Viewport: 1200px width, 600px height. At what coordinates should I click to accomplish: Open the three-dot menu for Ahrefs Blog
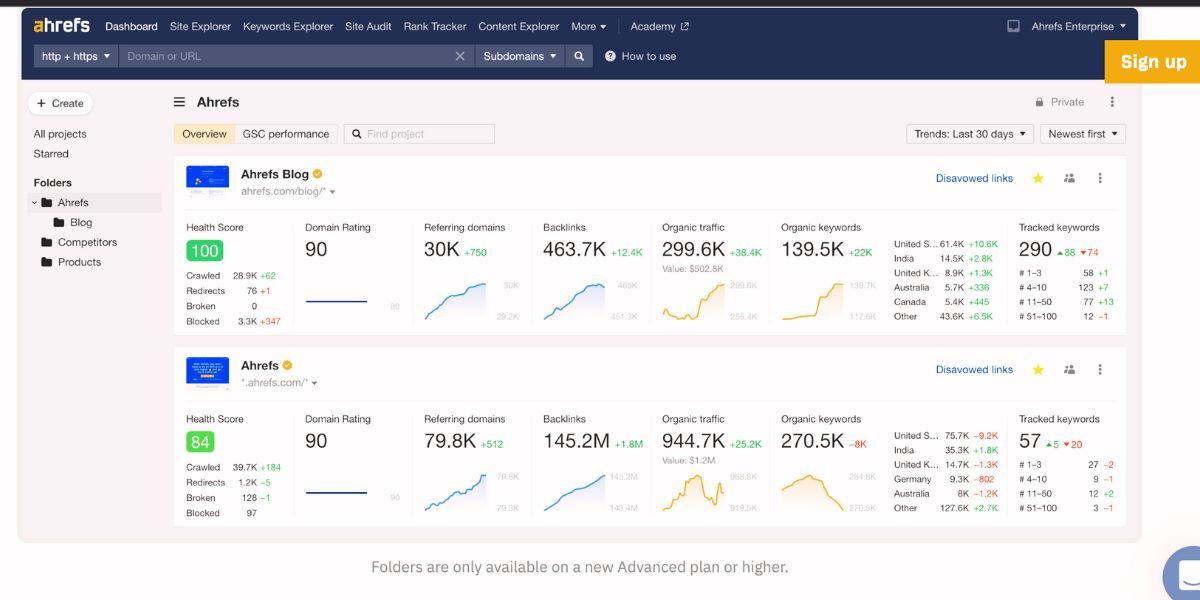point(1099,178)
